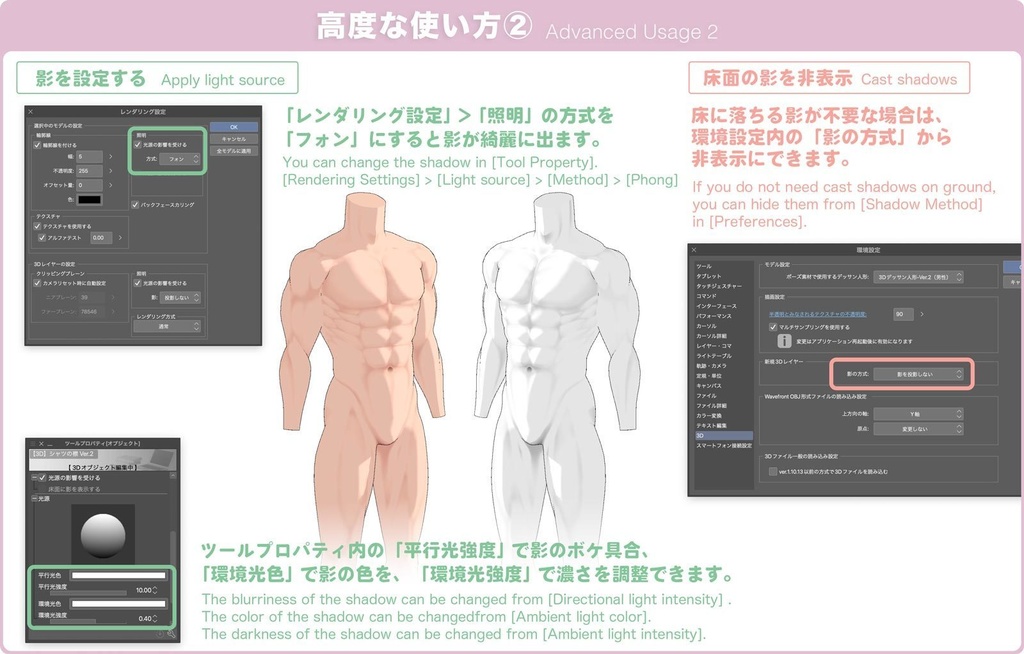
Task: Click the light direction sphere preview
Action: 103,533
